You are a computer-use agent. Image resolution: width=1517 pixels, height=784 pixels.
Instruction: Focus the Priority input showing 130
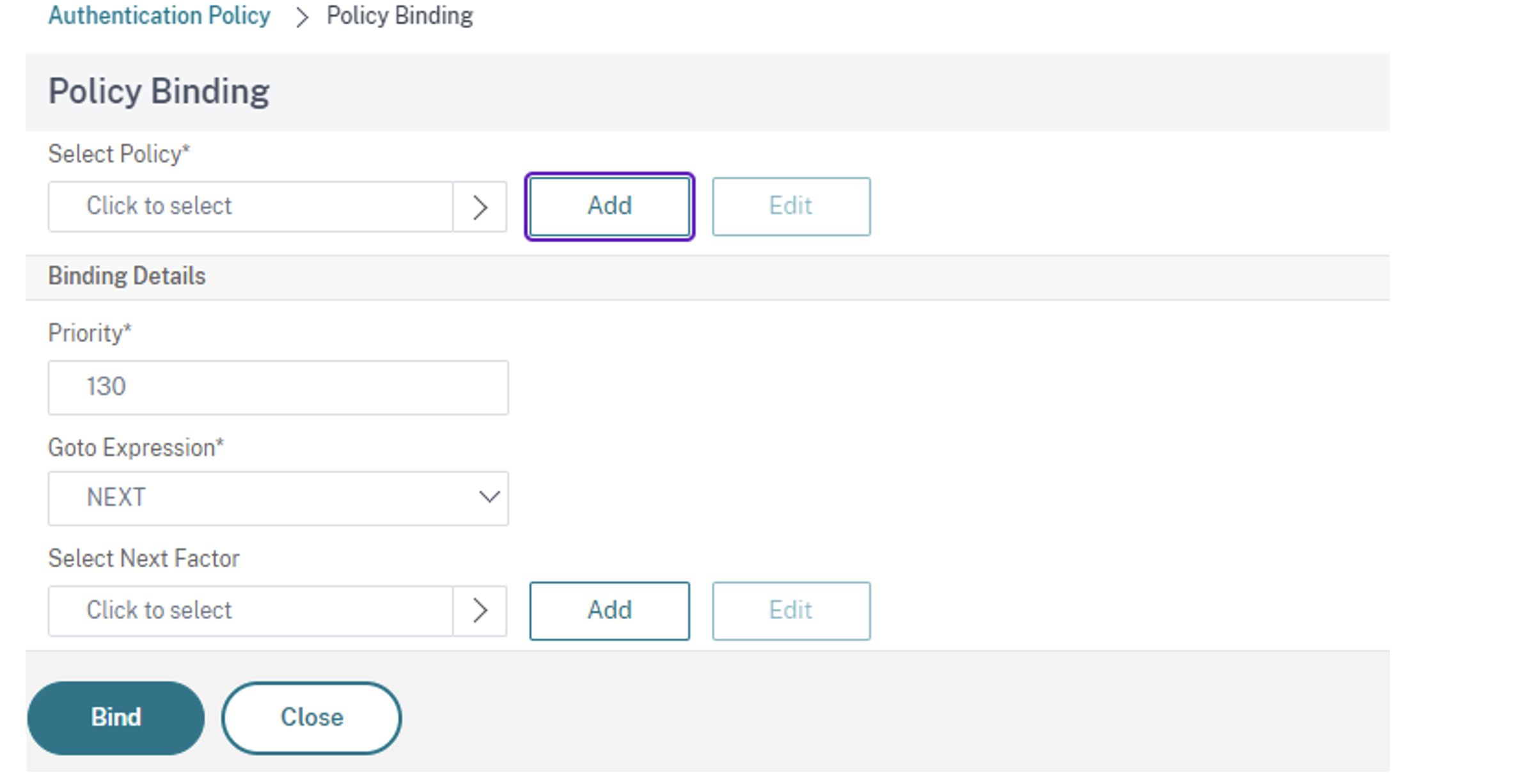point(278,388)
